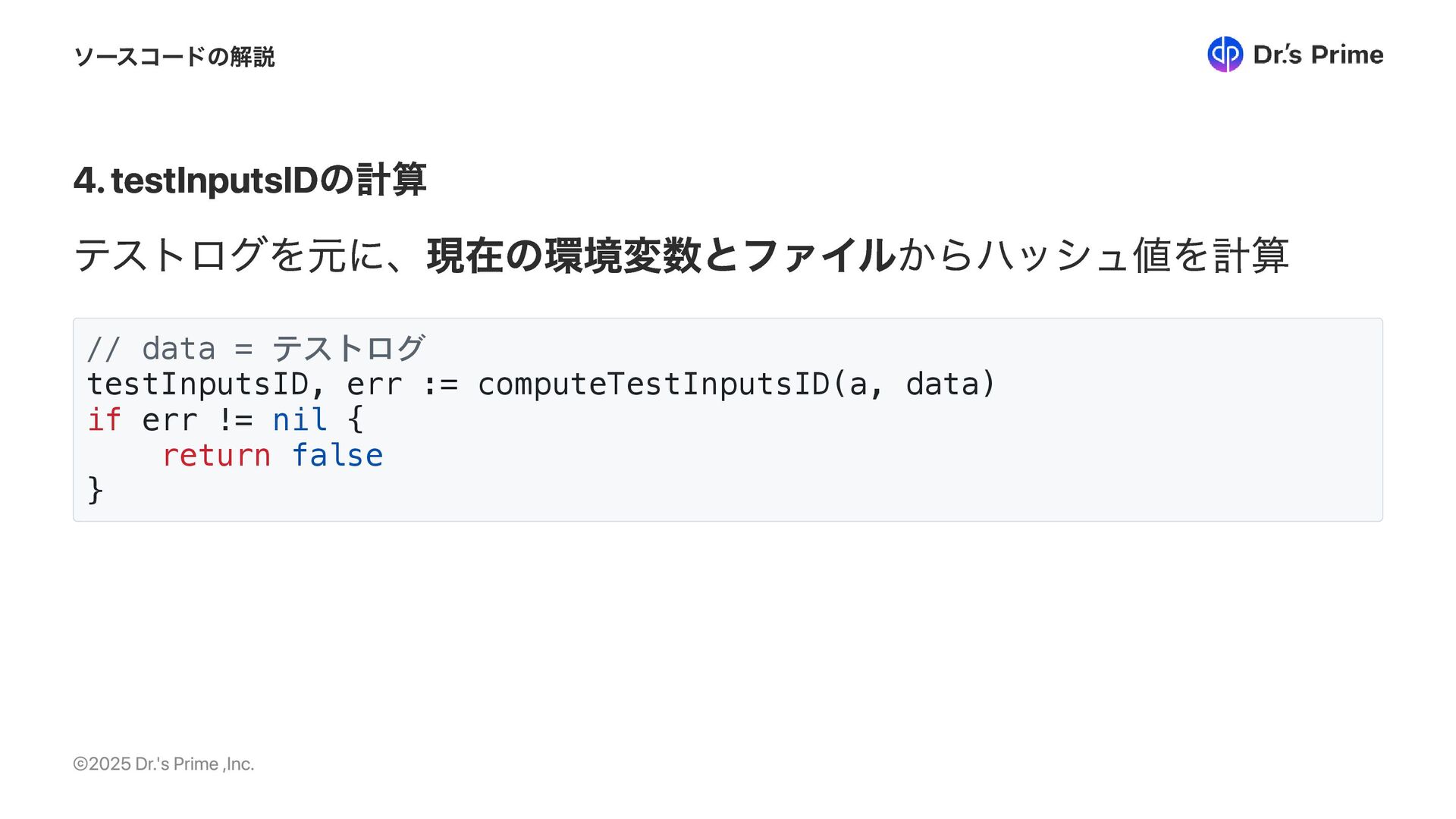Image resolution: width=1456 pixels, height=819 pixels.
Task: Click the closing curly brace in code
Action: [x=95, y=490]
